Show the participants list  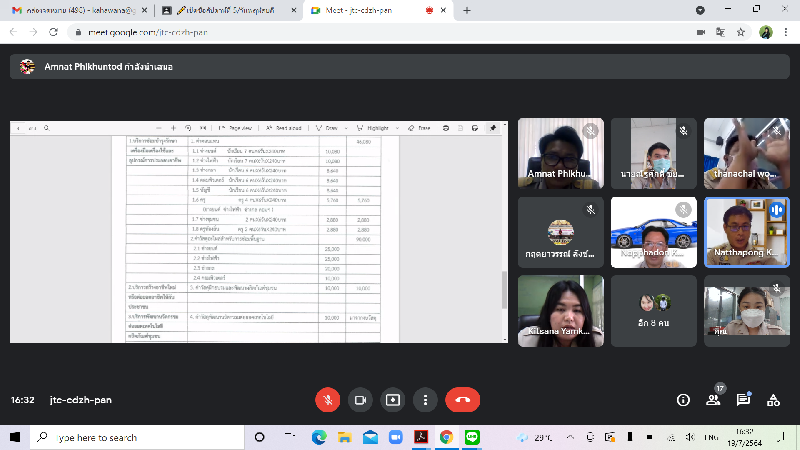tap(714, 399)
